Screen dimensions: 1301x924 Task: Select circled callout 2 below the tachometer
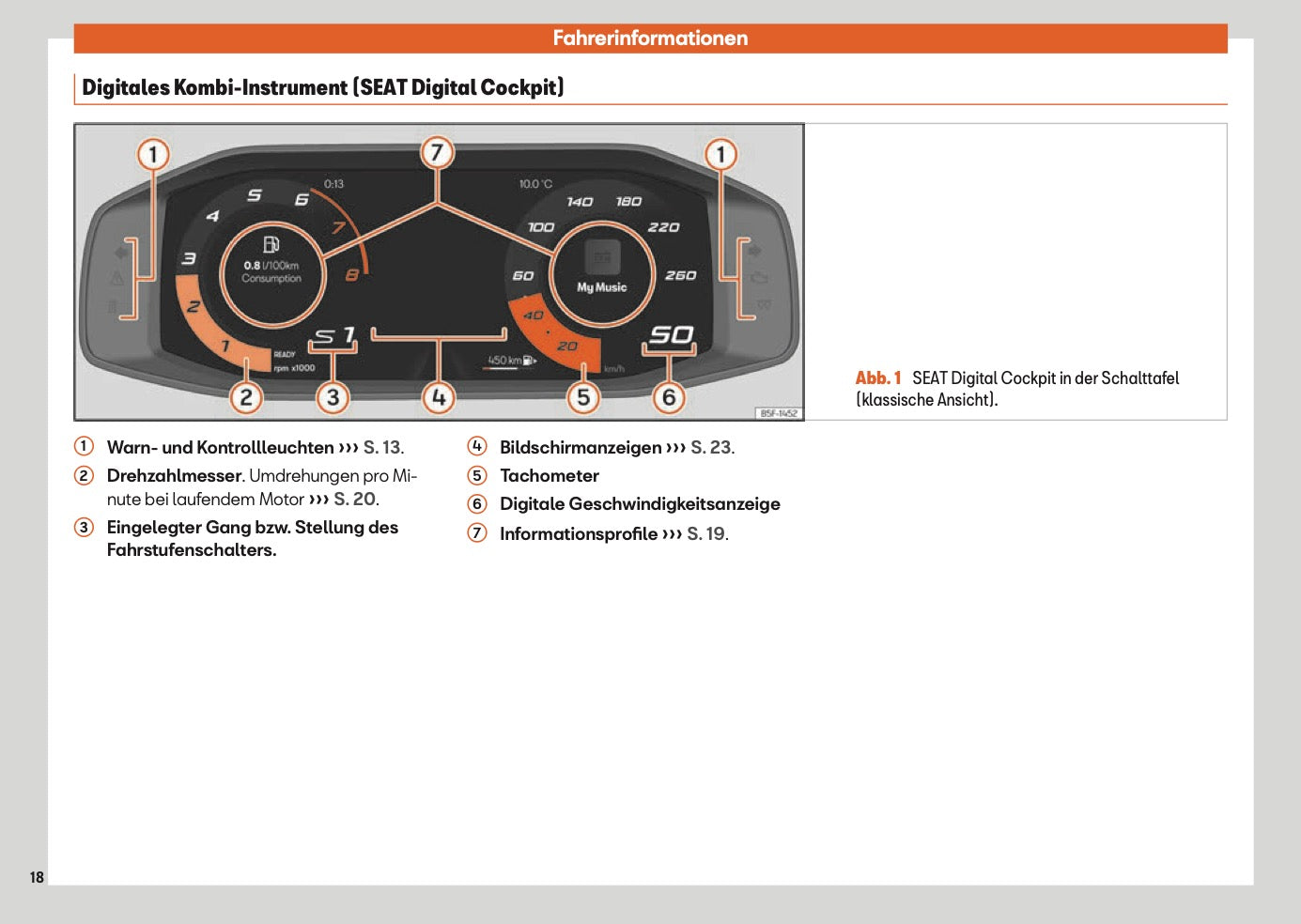[246, 397]
